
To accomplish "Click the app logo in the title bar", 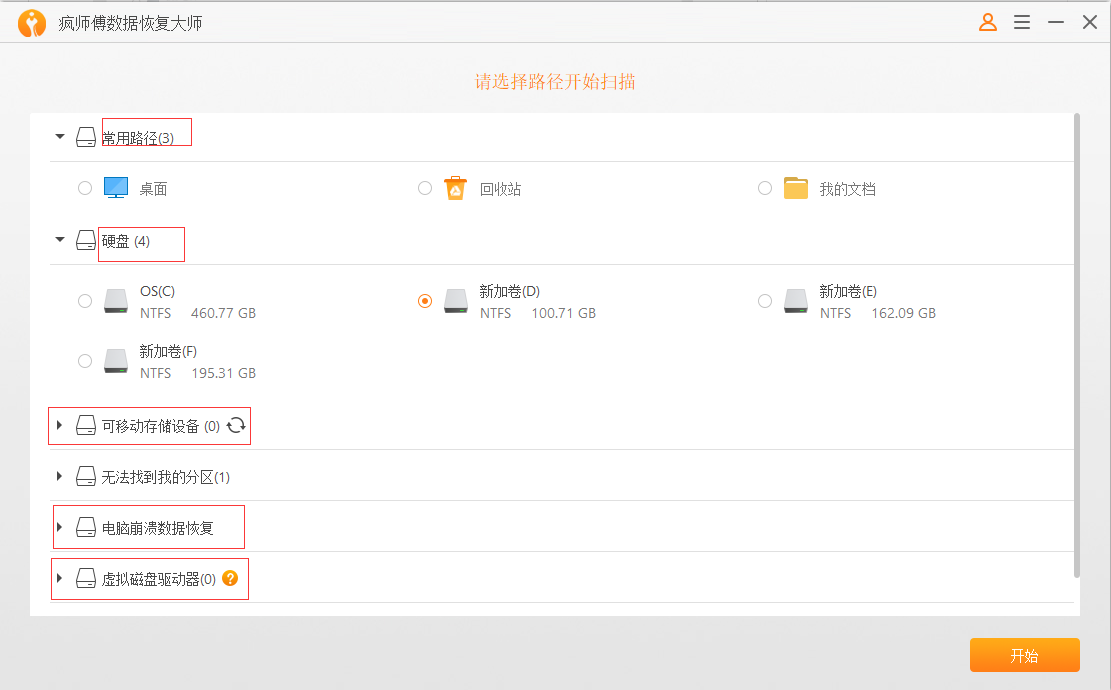I will 31,21.
